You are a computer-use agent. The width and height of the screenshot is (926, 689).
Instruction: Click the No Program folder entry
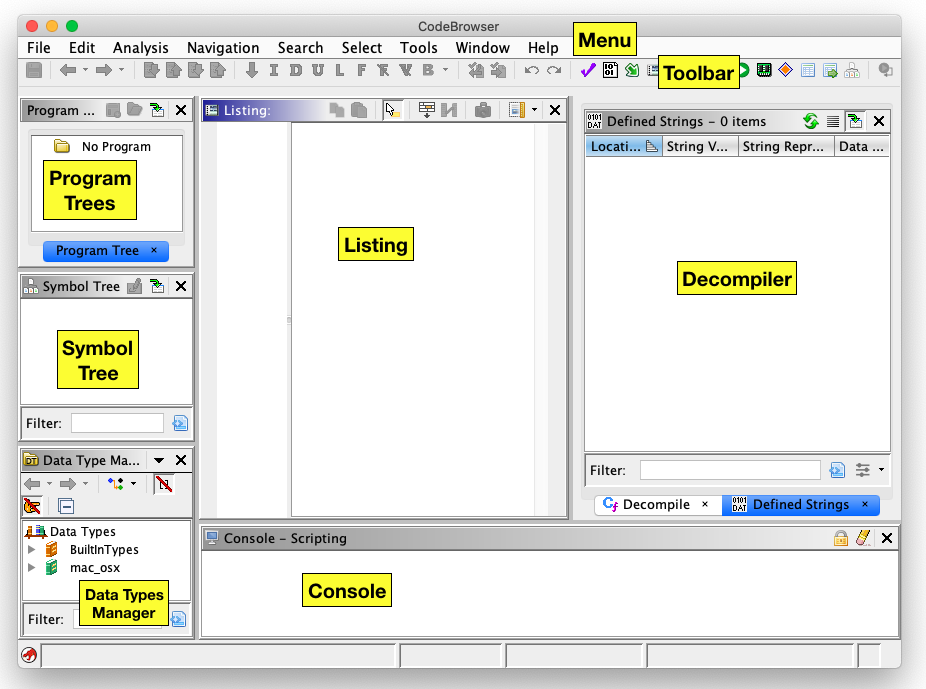(116, 146)
